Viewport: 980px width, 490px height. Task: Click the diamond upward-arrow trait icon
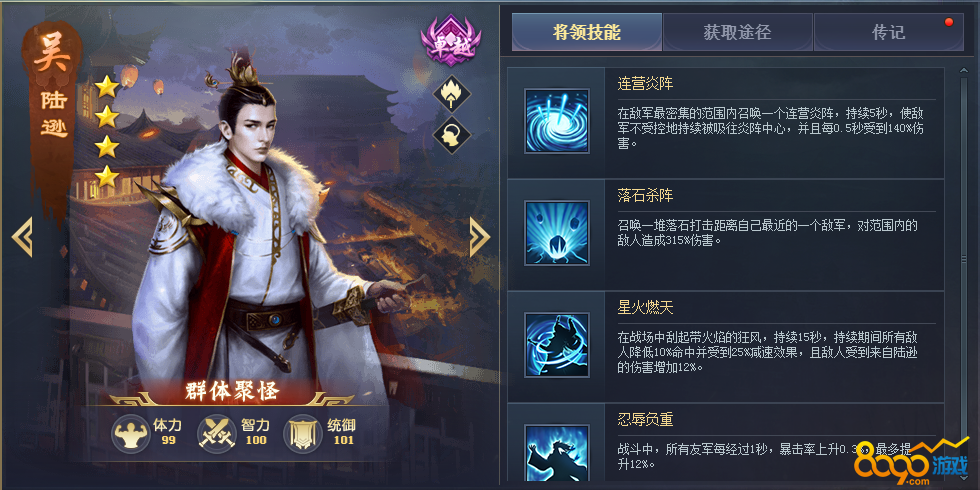click(452, 94)
